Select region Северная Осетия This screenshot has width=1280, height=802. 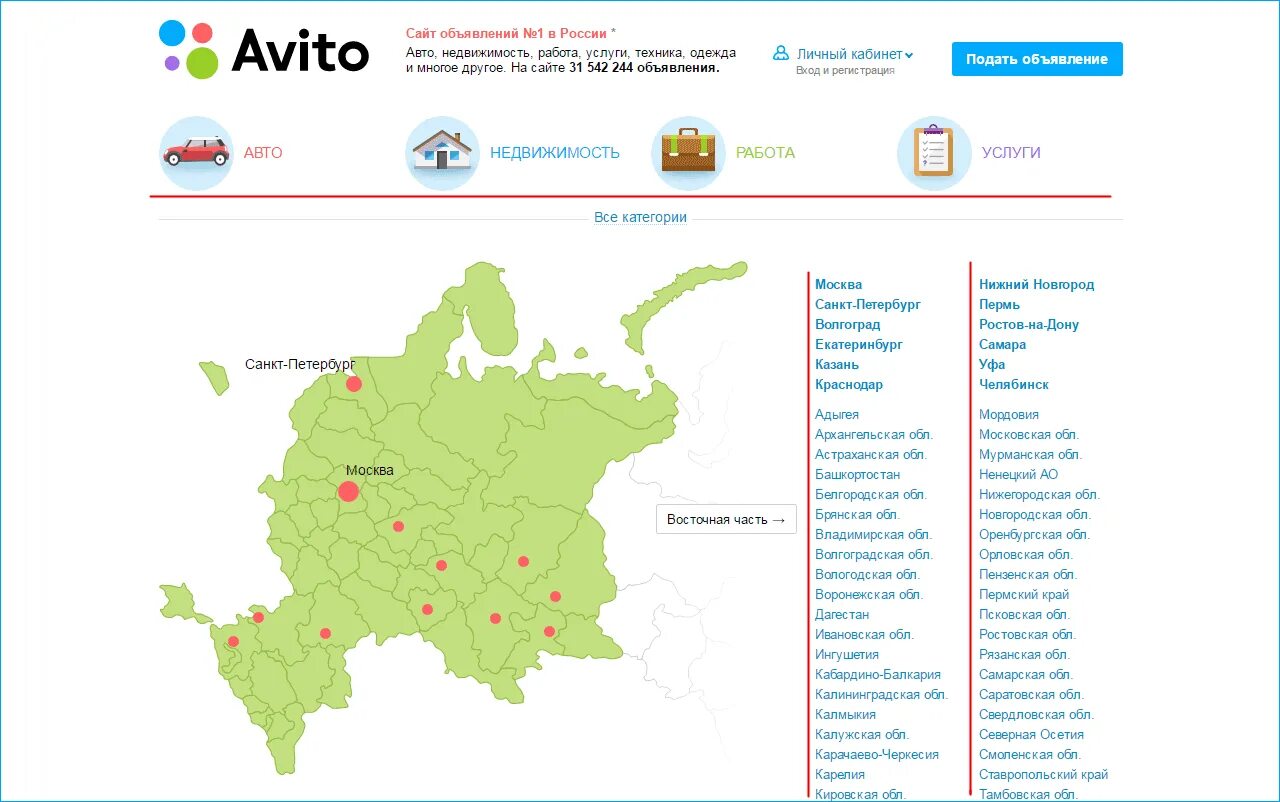1032,734
